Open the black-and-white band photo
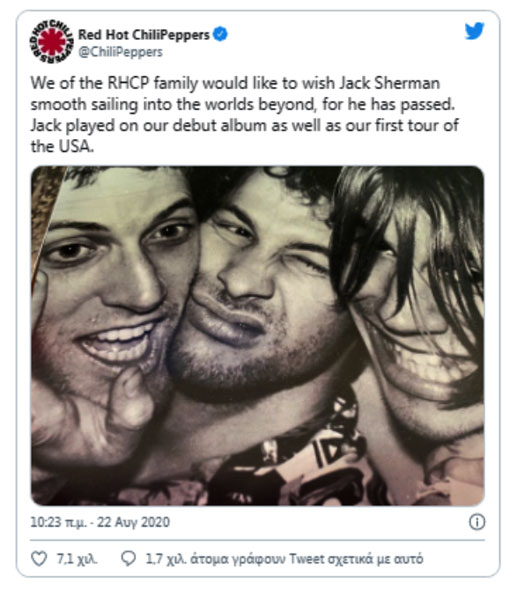The image size is (510, 589). click(257, 336)
